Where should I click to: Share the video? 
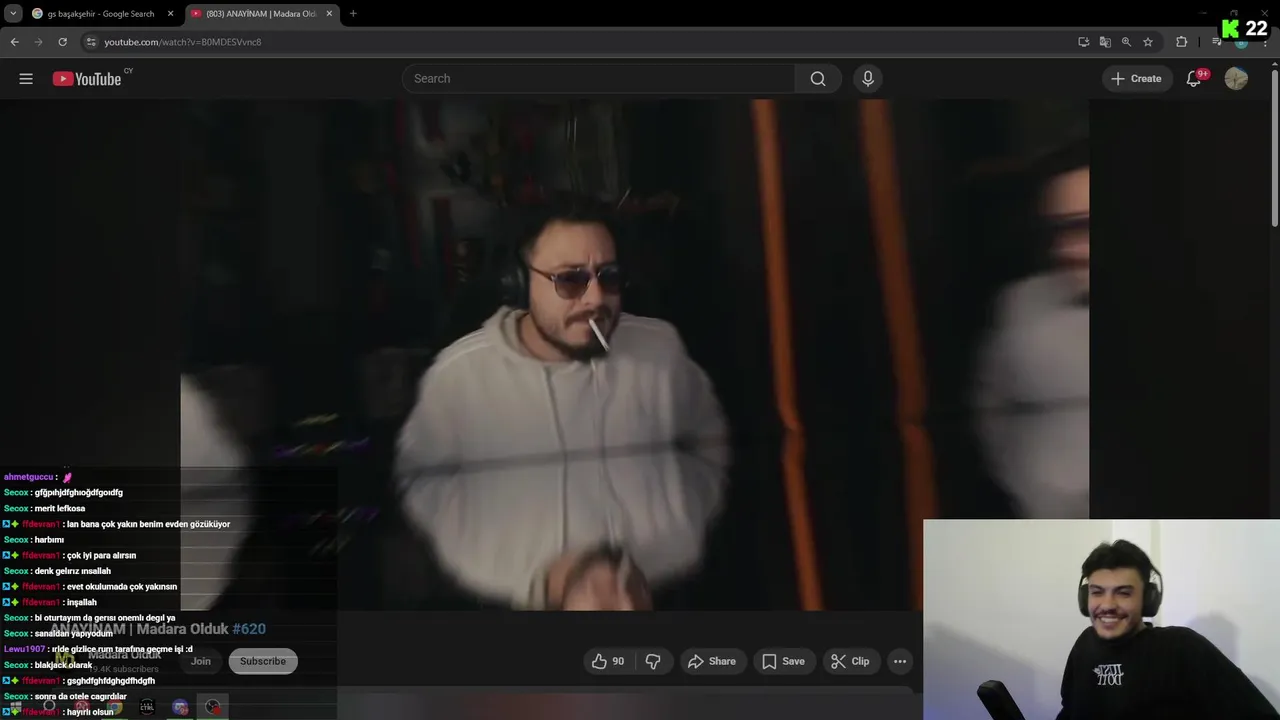[712, 661]
